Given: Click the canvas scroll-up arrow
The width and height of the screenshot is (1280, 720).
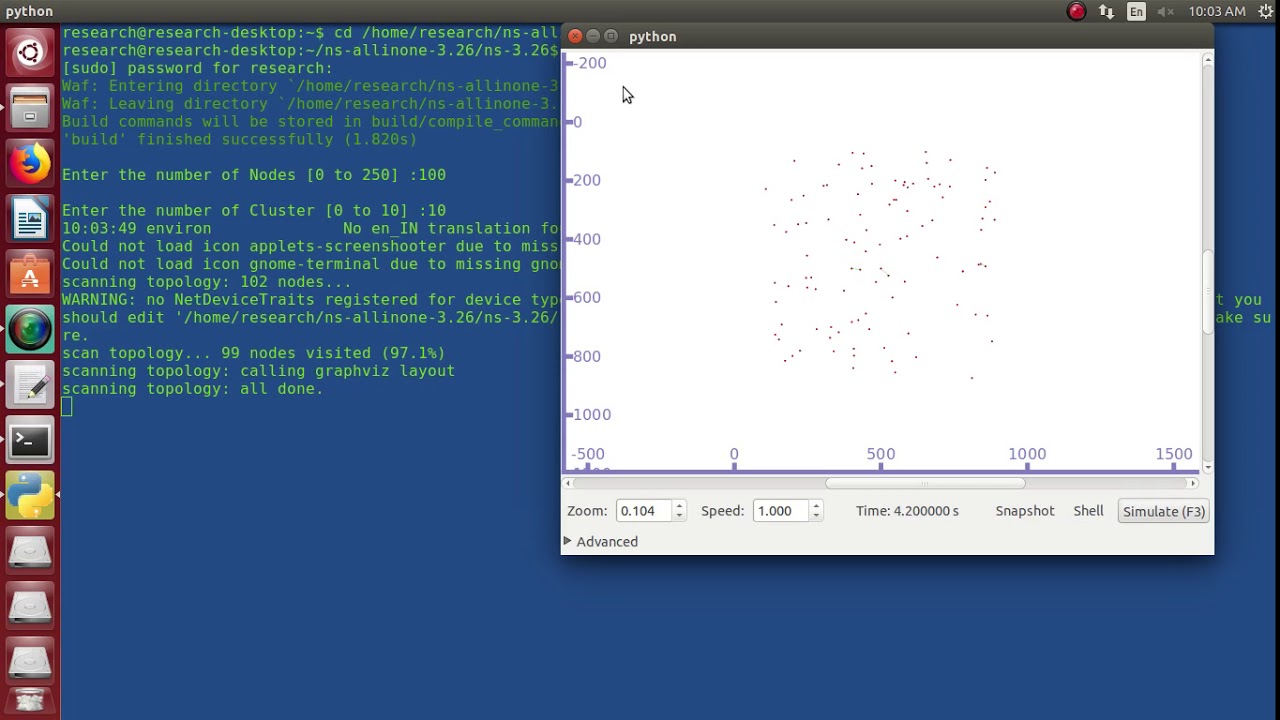Looking at the screenshot, I should 1208,60.
